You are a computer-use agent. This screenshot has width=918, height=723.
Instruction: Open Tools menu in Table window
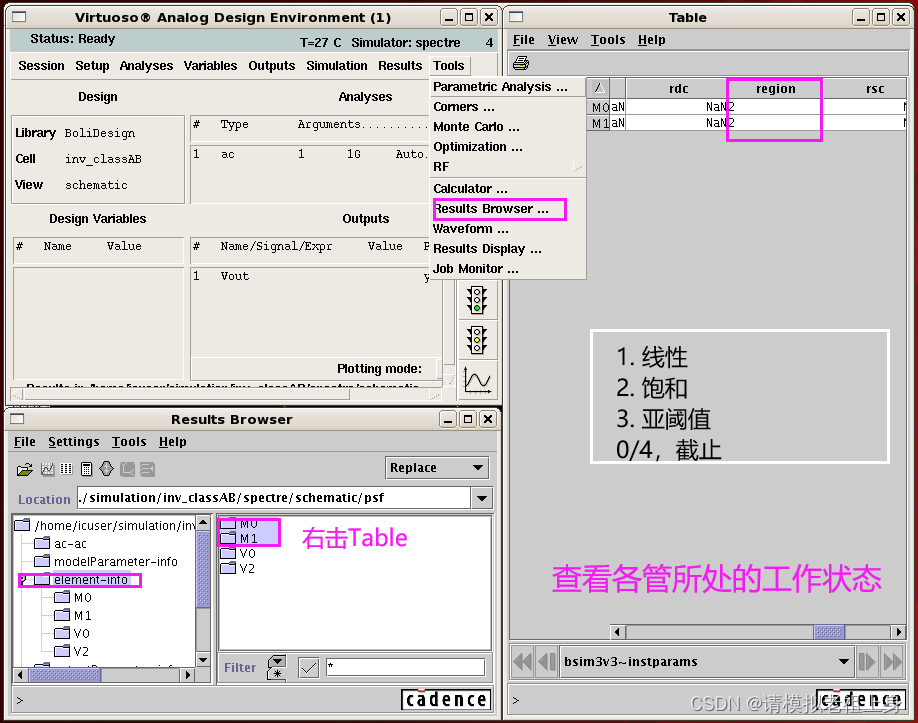pyautogui.click(x=608, y=40)
